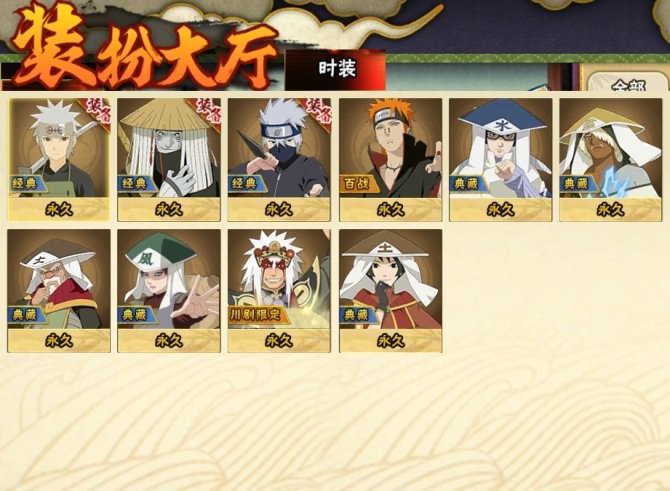Click the 川剧限定 label on Jiraiya card

click(x=258, y=315)
